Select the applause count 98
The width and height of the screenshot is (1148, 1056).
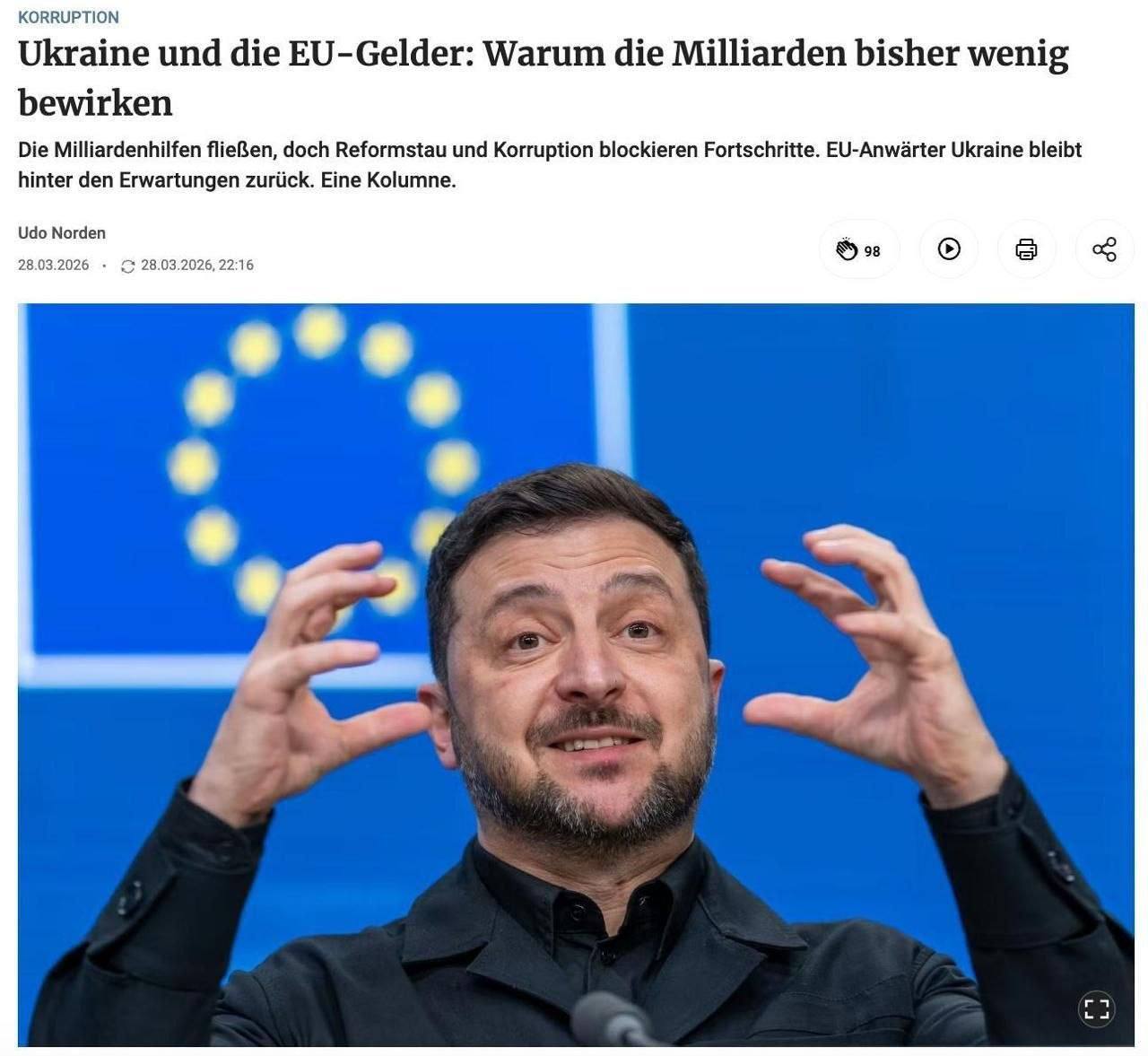pyautogui.click(x=872, y=251)
